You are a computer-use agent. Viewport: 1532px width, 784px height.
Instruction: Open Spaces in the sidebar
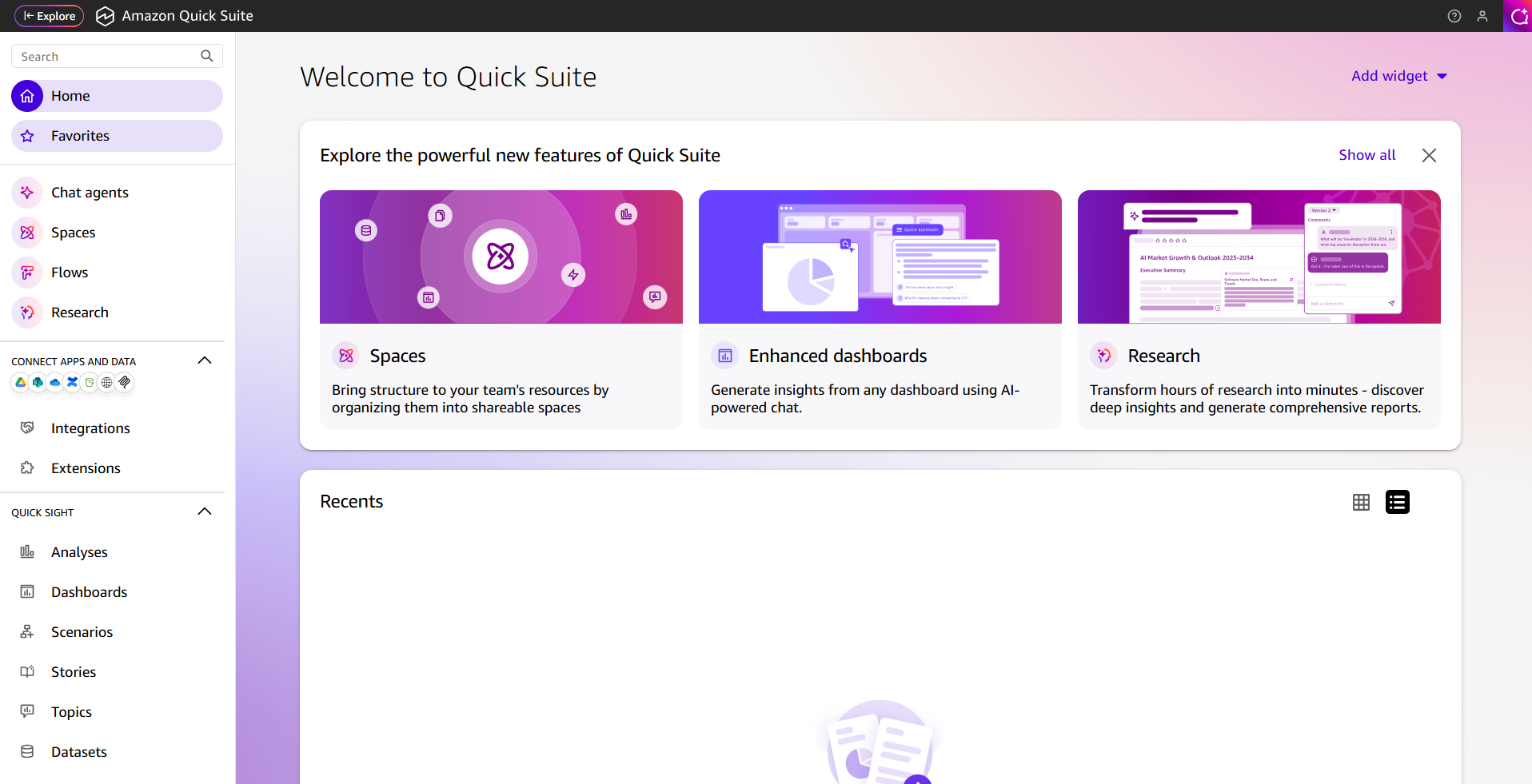[x=117, y=233]
